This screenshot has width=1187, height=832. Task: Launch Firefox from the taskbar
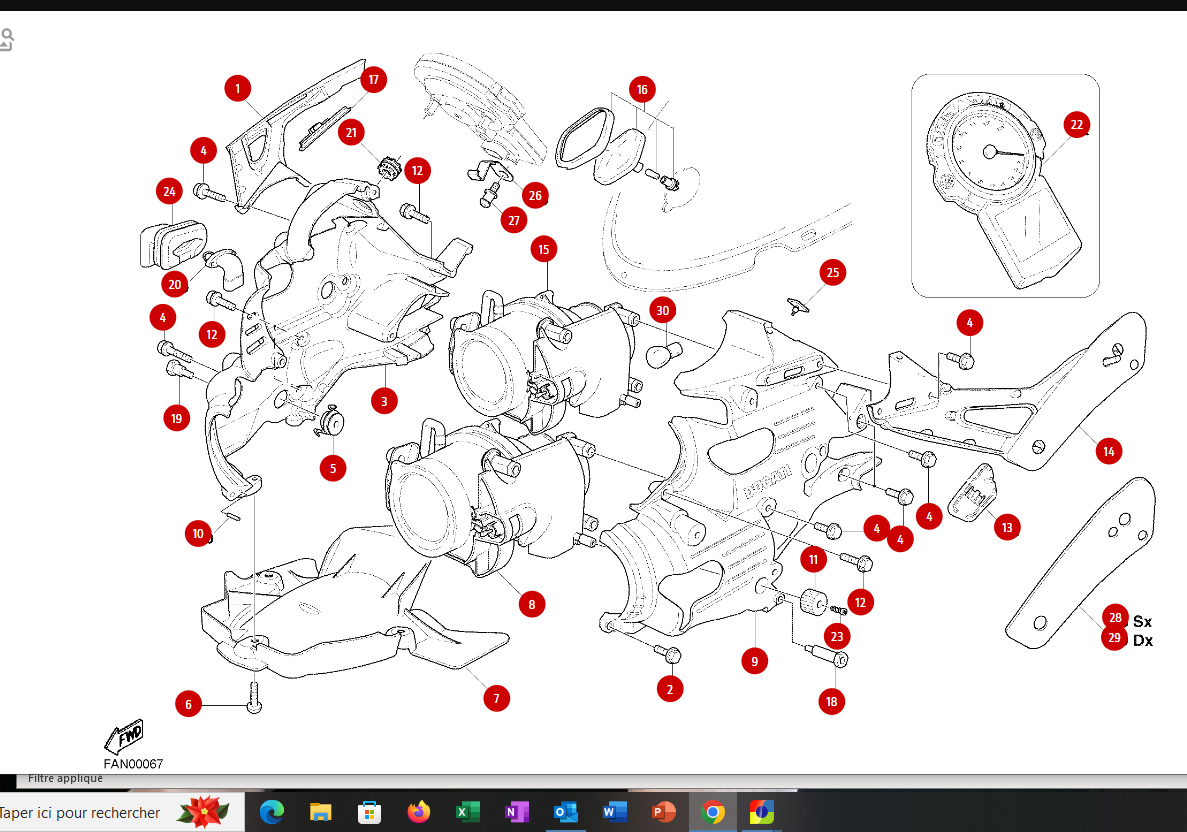point(418,812)
